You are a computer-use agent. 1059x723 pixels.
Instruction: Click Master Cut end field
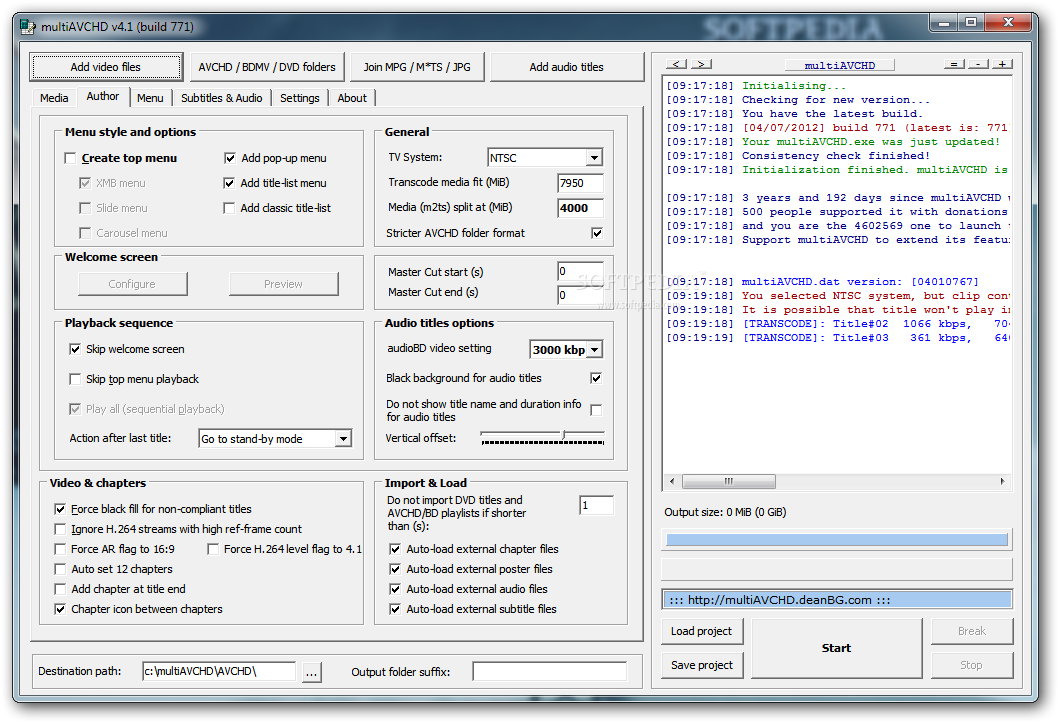(580, 295)
